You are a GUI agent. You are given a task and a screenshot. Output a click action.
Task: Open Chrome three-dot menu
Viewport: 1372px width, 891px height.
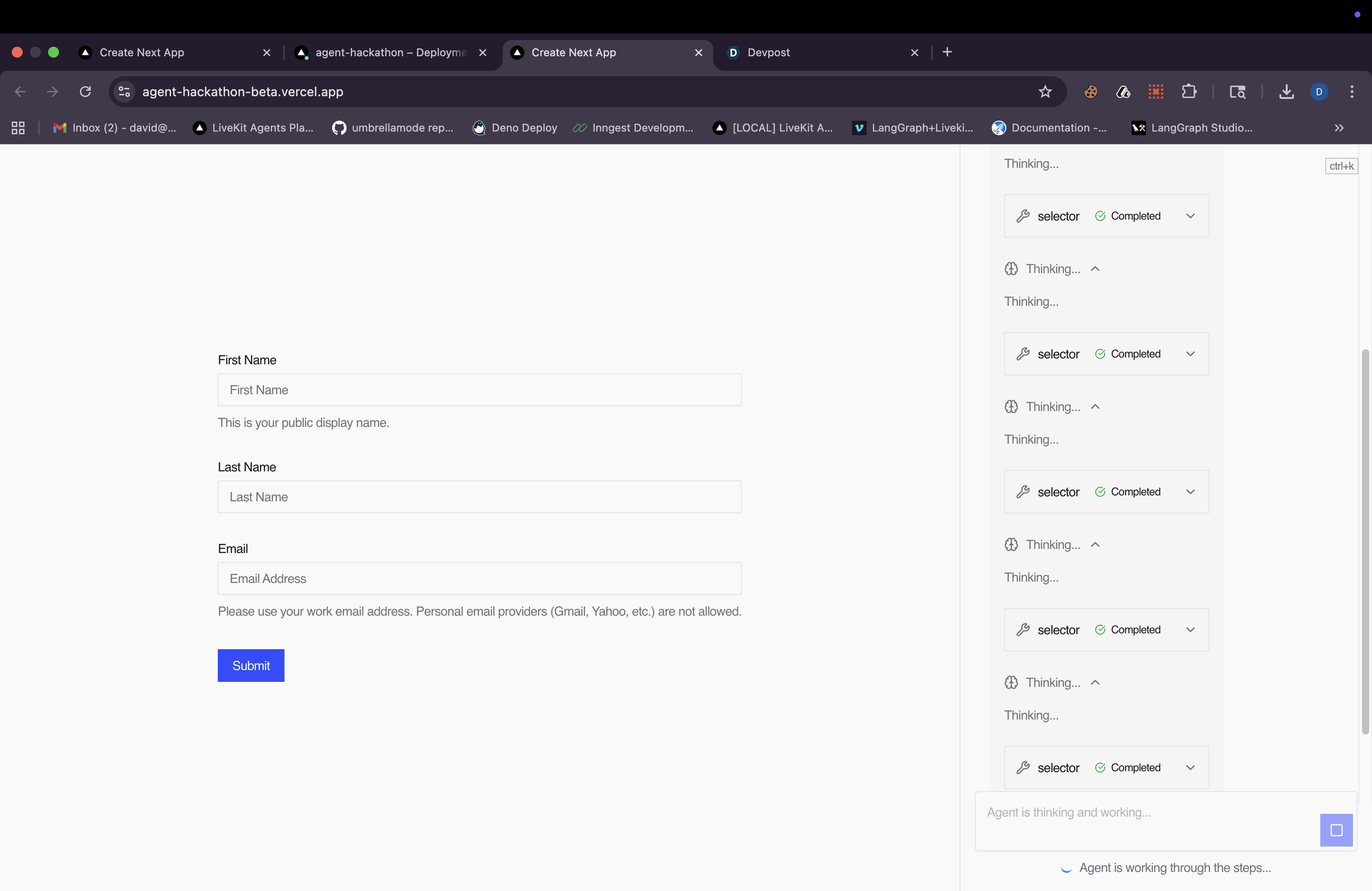1351,92
